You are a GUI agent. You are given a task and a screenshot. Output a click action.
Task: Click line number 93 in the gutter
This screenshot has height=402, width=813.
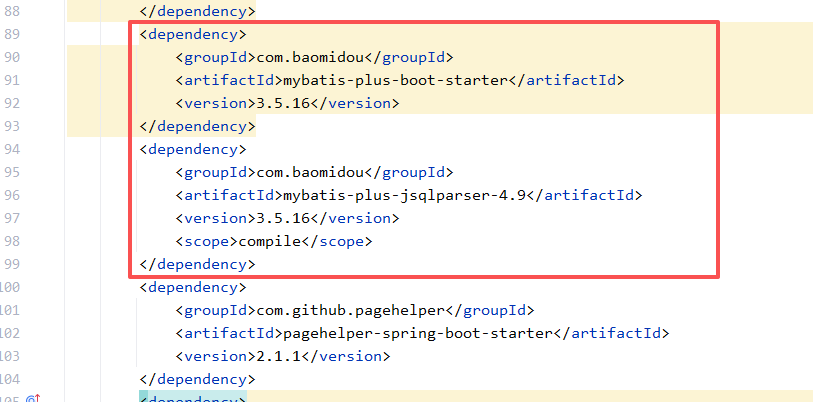point(11,127)
